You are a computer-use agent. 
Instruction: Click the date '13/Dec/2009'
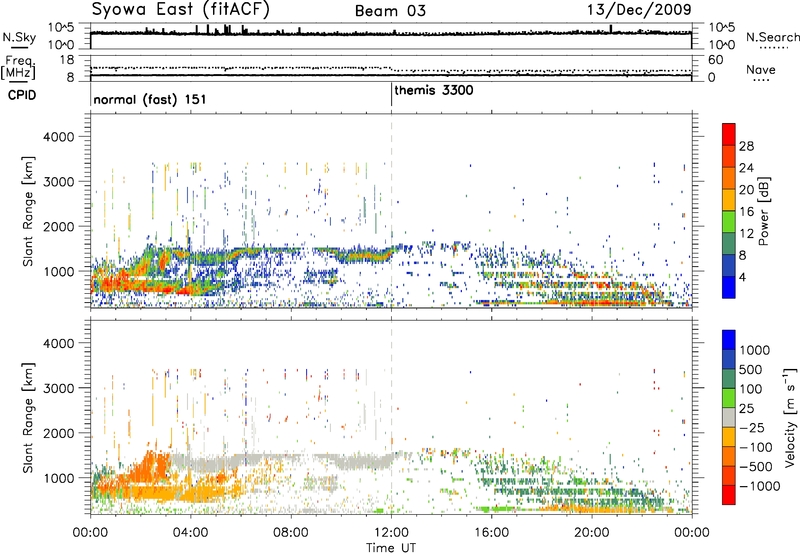[639, 9]
